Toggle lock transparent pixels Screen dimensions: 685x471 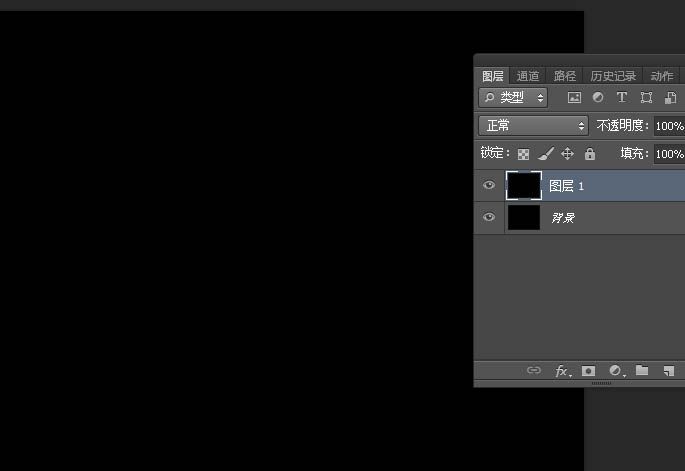tap(522, 154)
